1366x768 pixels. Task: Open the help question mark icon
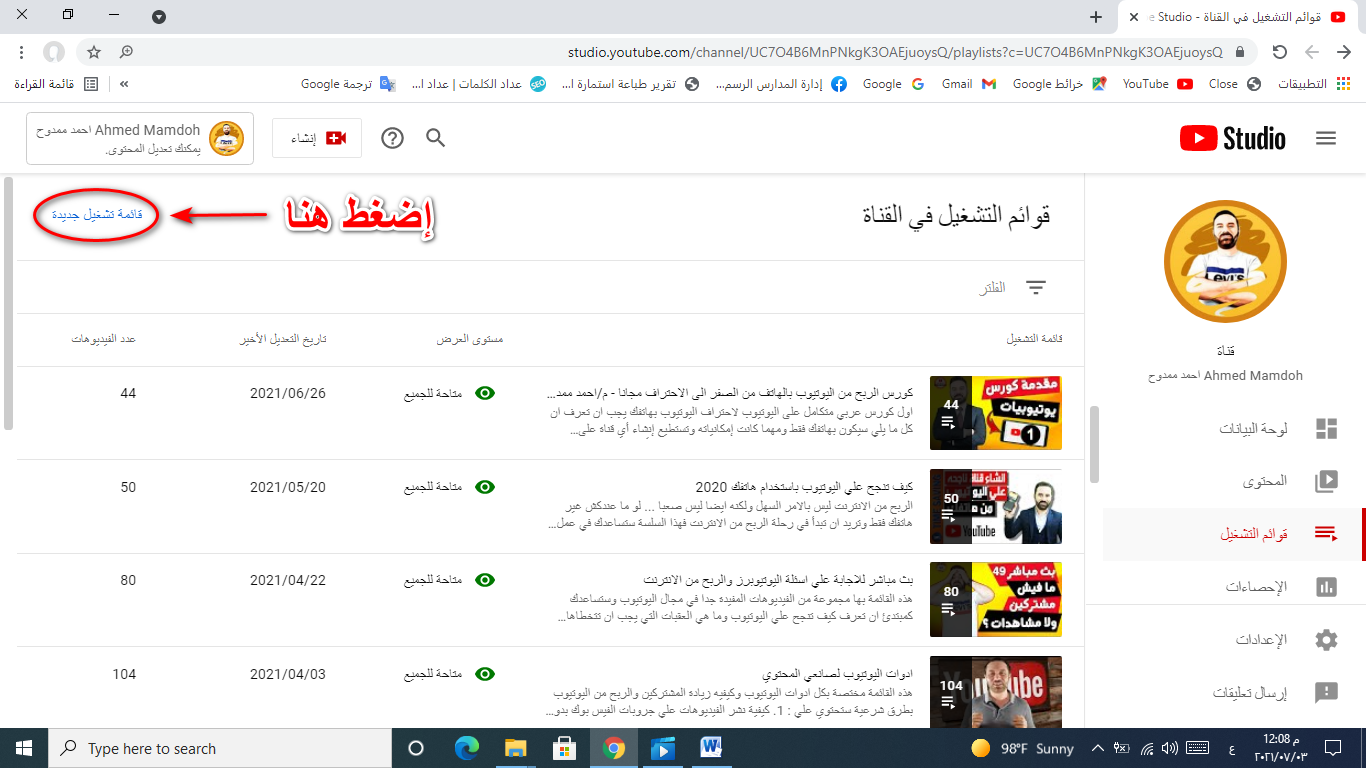[392, 138]
